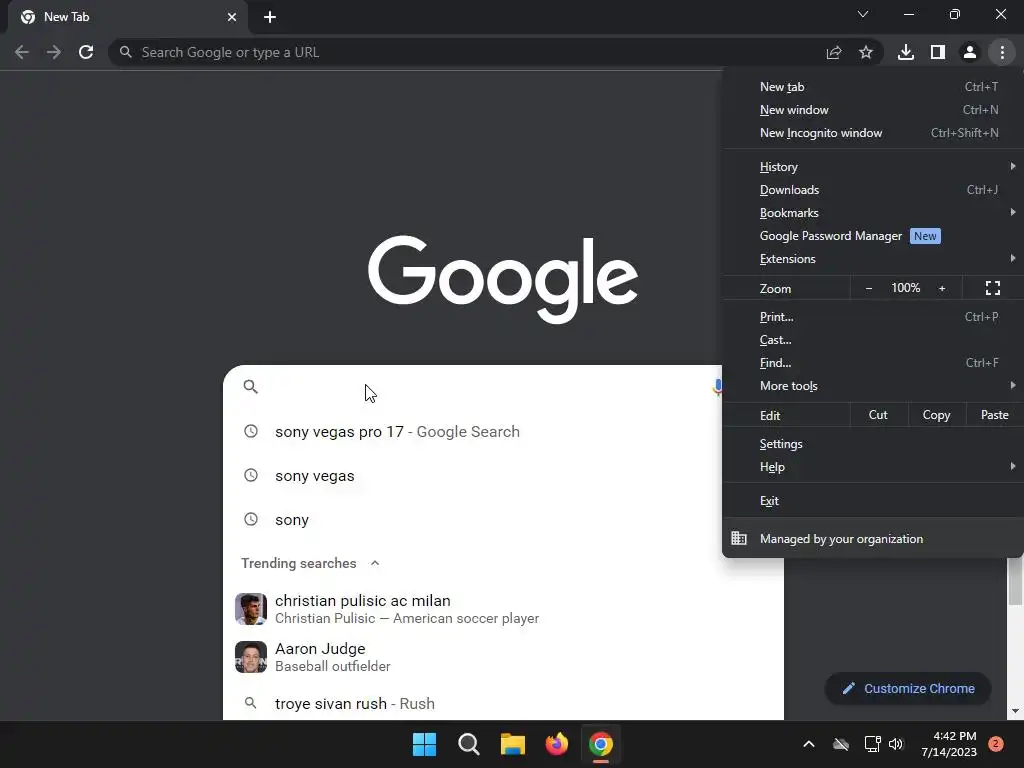This screenshot has width=1024, height=768.
Task: Open a new tab with the plus button
Action: [270, 17]
